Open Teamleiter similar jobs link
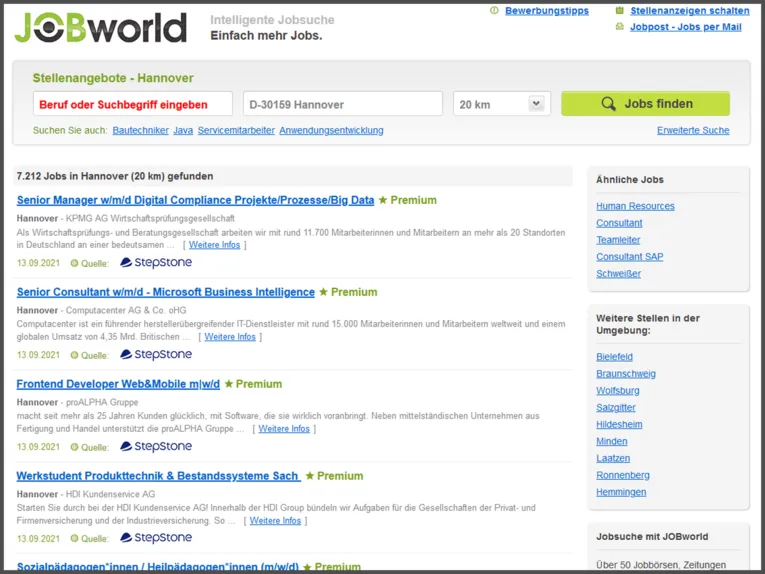Image resolution: width=765 pixels, height=574 pixels. point(618,239)
